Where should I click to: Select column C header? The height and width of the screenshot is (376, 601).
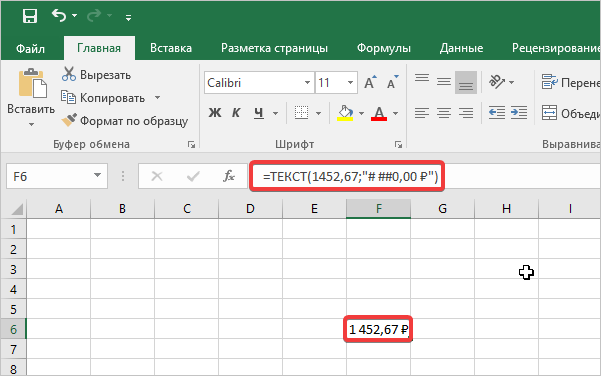187,209
